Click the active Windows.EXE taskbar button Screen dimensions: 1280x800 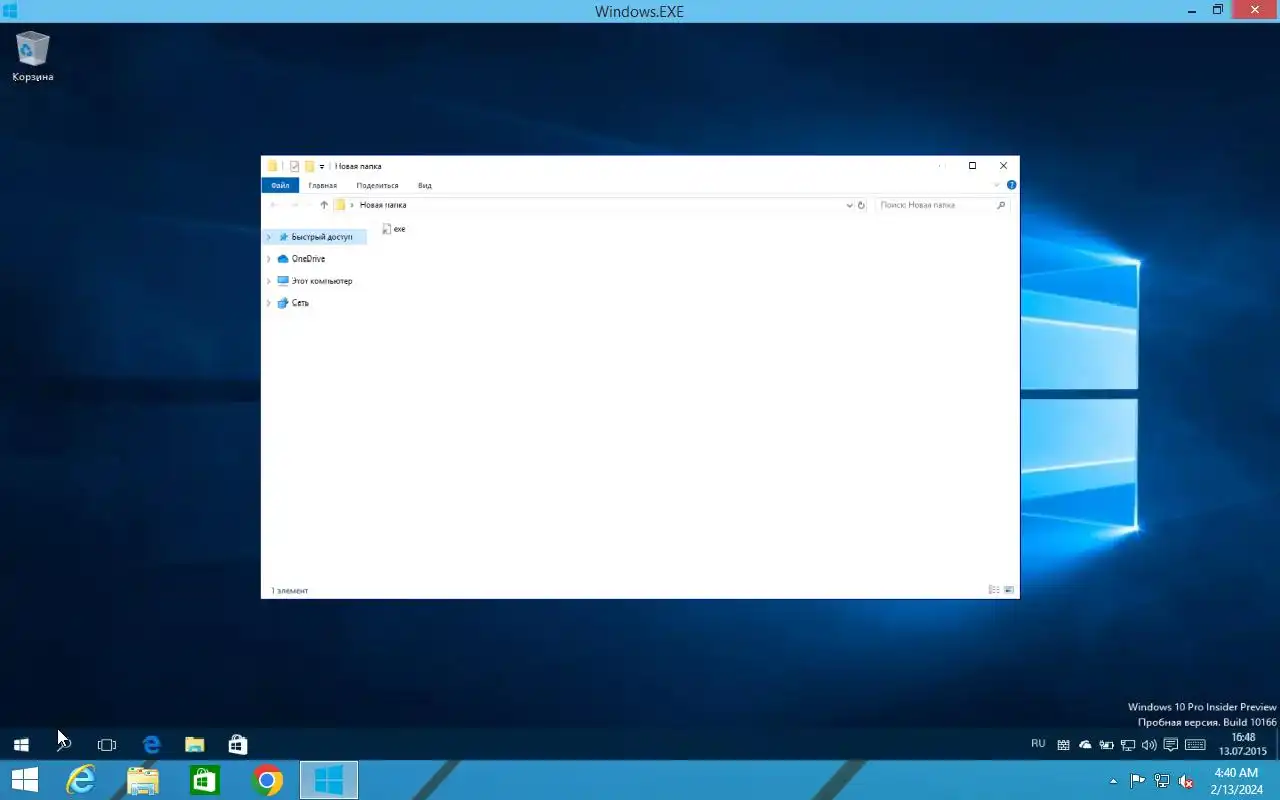tap(329, 780)
